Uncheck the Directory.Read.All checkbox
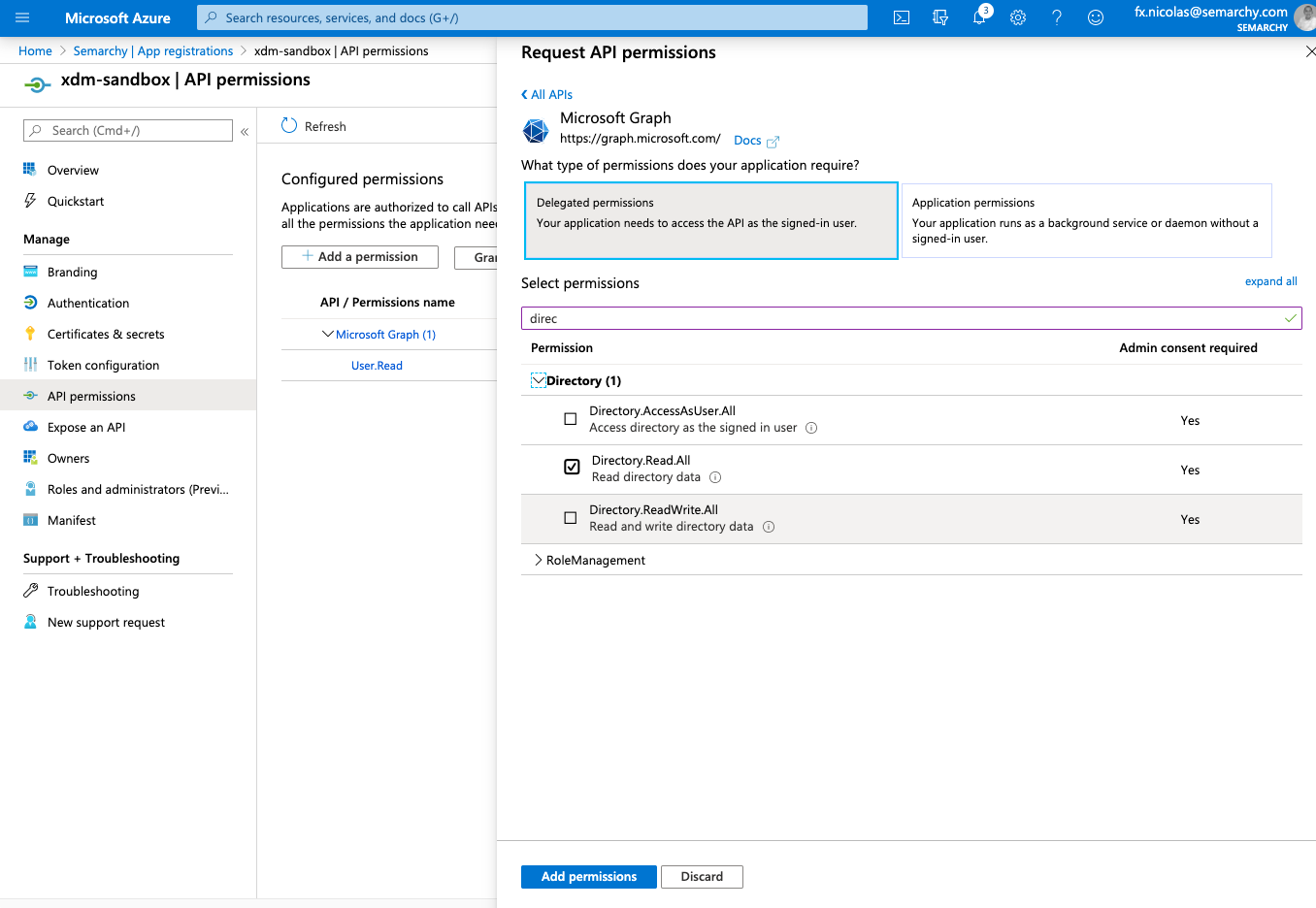The image size is (1316, 908). pos(573,468)
